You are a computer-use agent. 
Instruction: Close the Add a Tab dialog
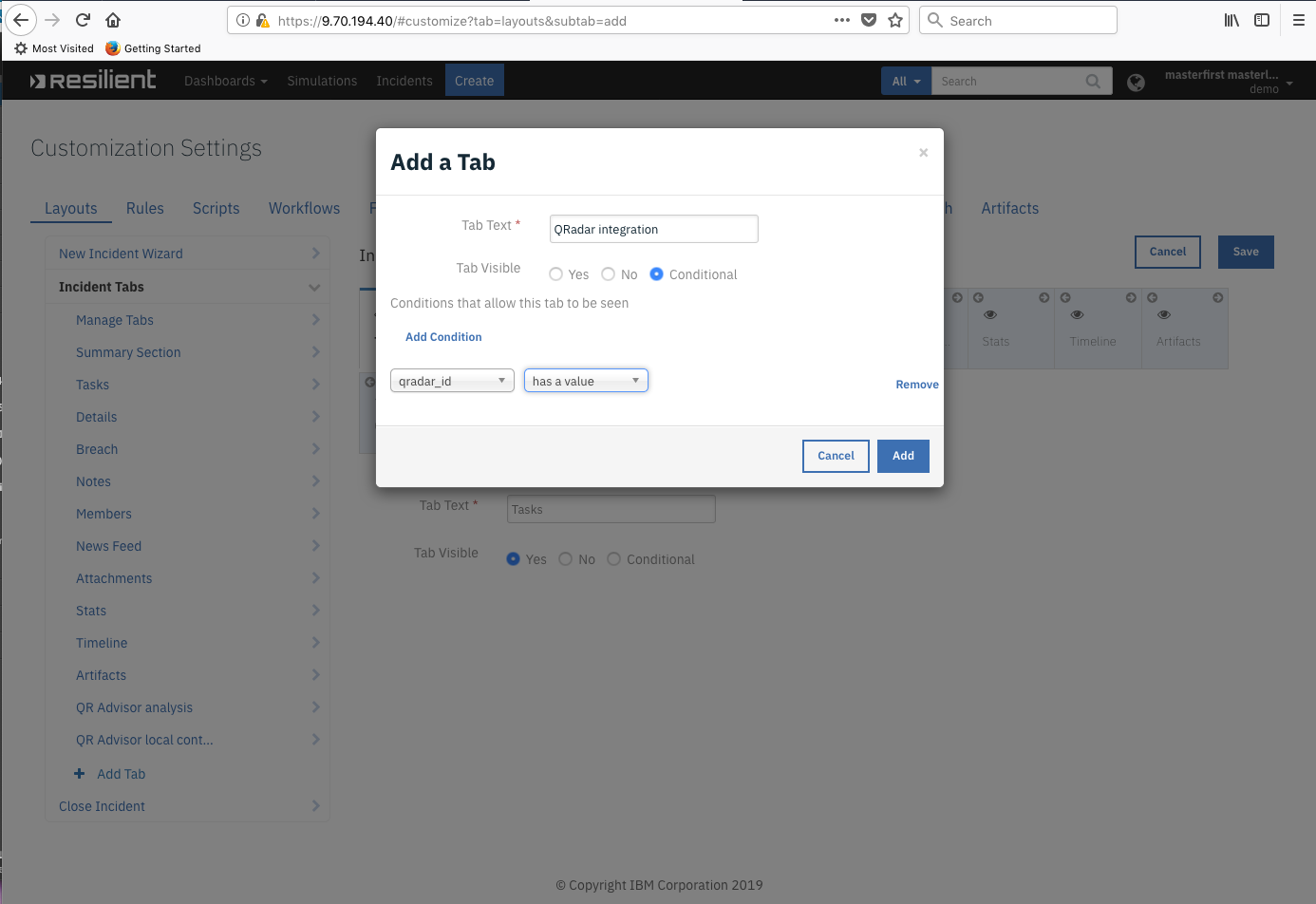923,153
